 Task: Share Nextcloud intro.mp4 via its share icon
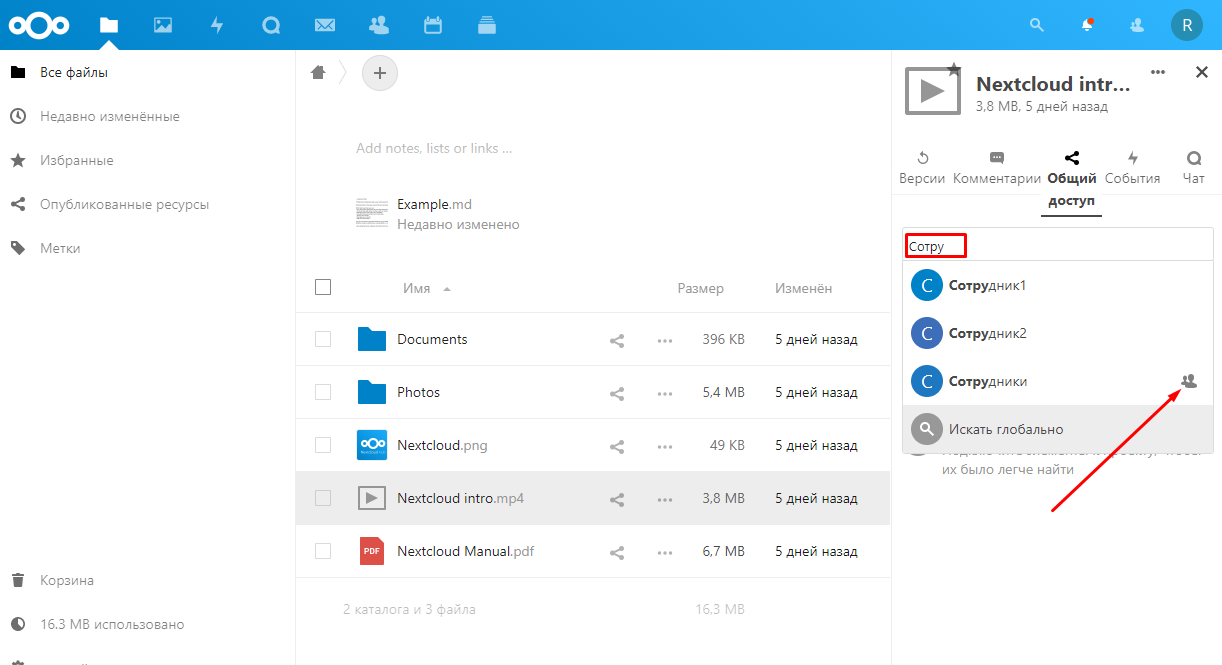coord(617,499)
